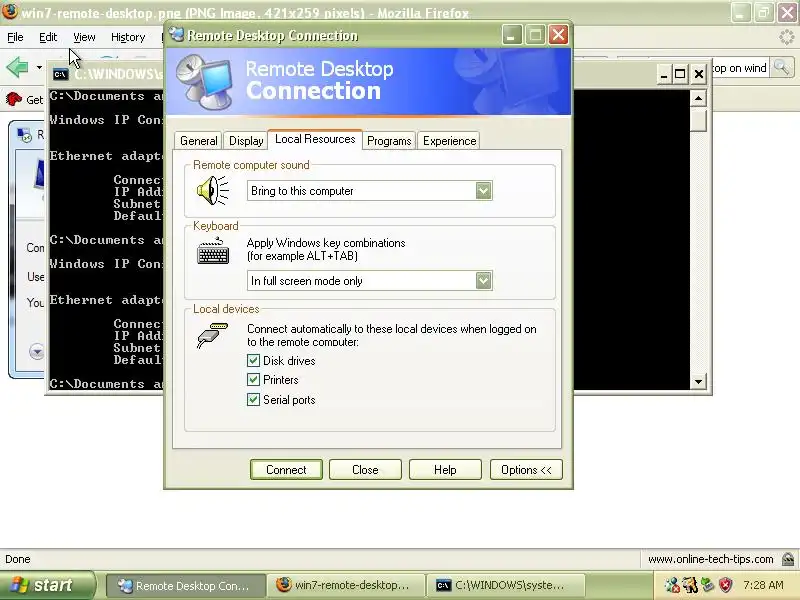Toggle the Printers checkbox
This screenshot has width=800, height=600.
[x=254, y=380]
